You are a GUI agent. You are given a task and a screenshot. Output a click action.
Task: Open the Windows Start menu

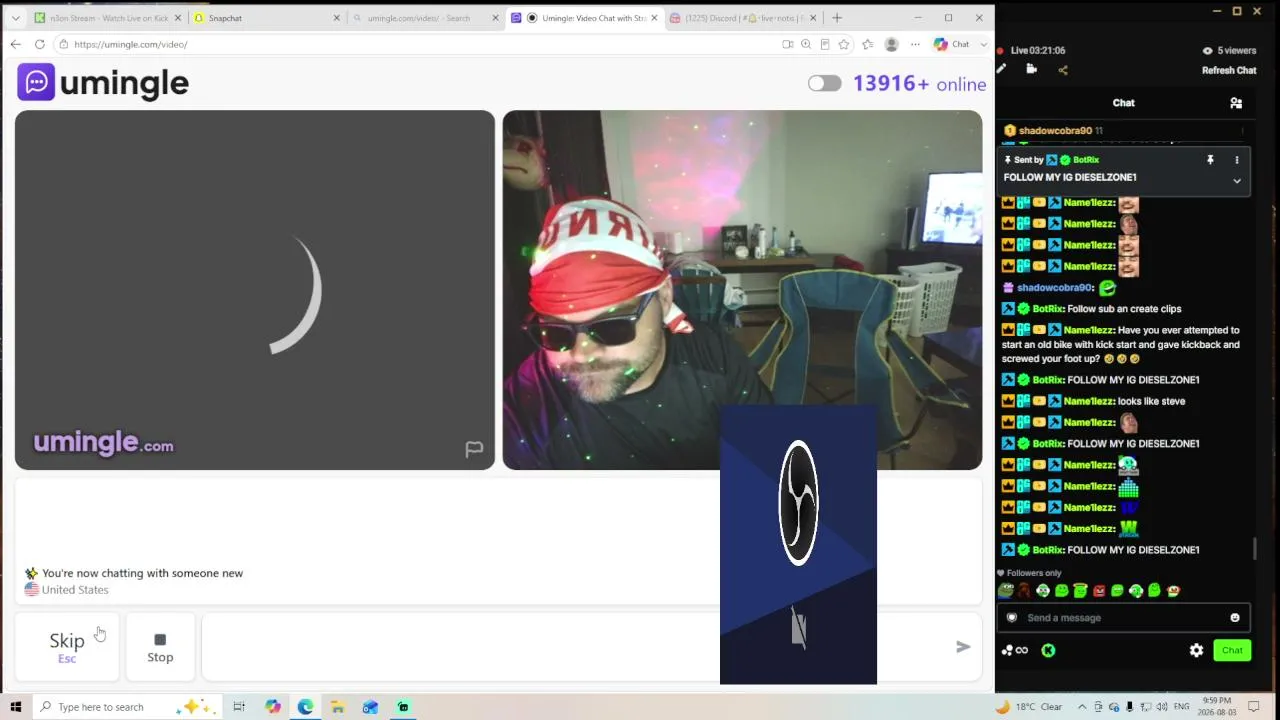point(15,707)
